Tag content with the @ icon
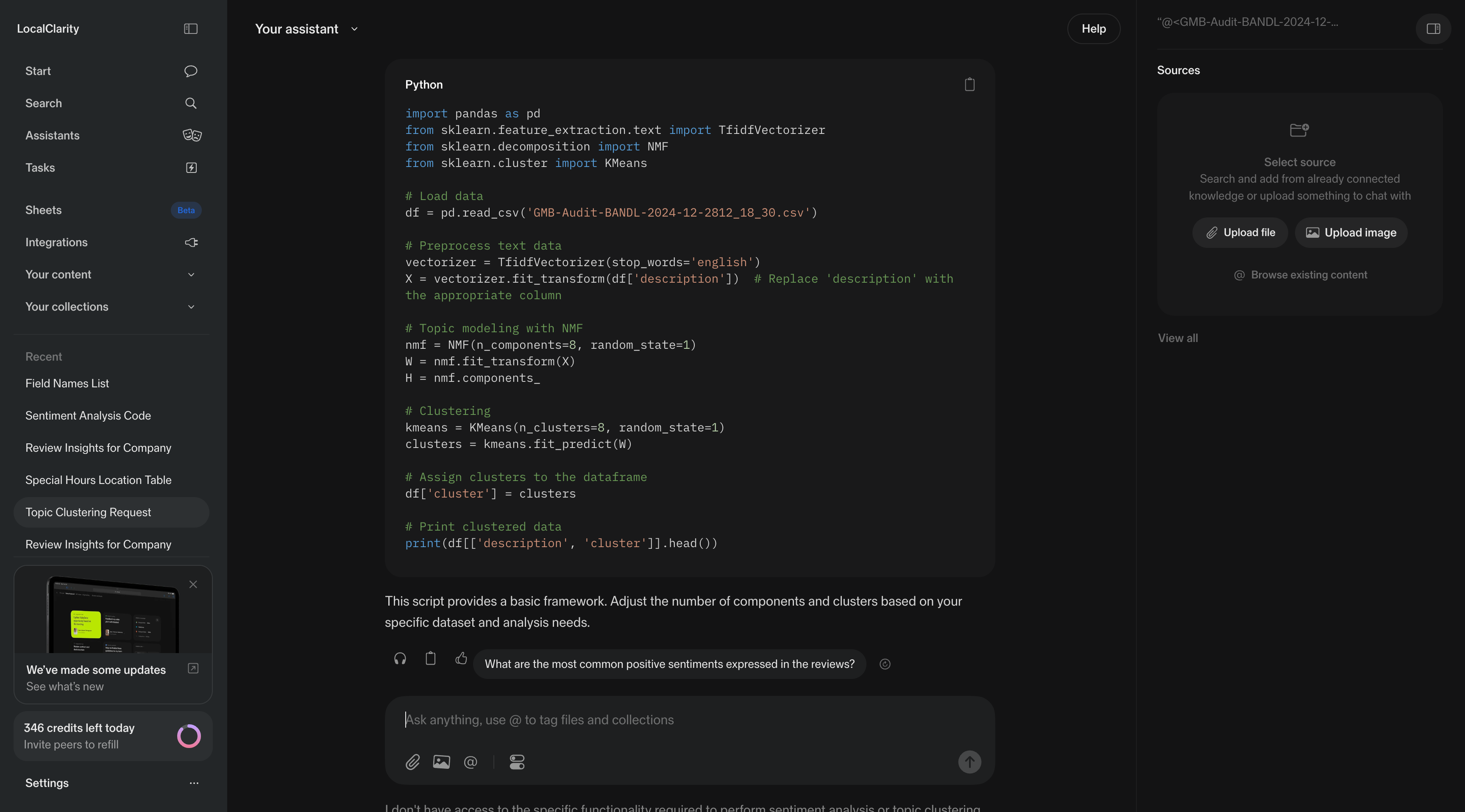The height and width of the screenshot is (812, 1465). pyautogui.click(x=471, y=762)
